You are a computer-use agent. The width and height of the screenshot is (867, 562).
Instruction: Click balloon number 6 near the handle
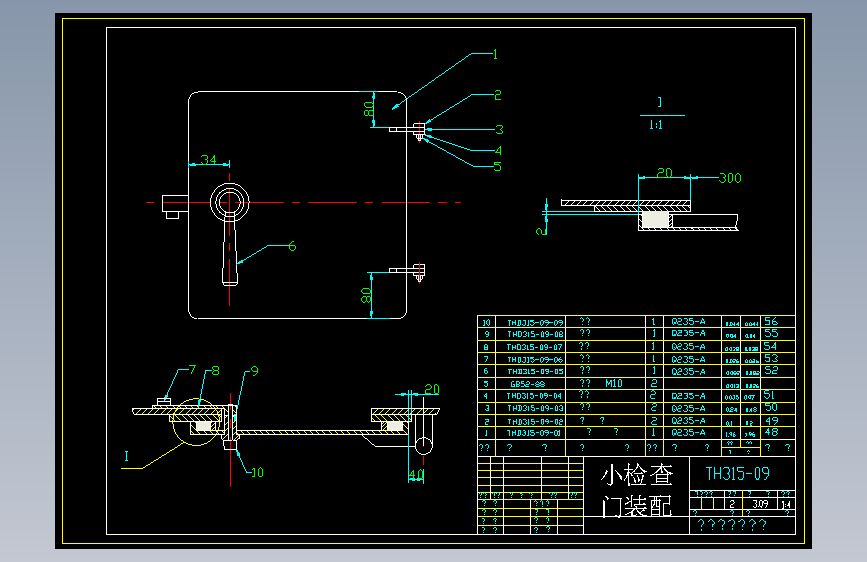click(293, 246)
